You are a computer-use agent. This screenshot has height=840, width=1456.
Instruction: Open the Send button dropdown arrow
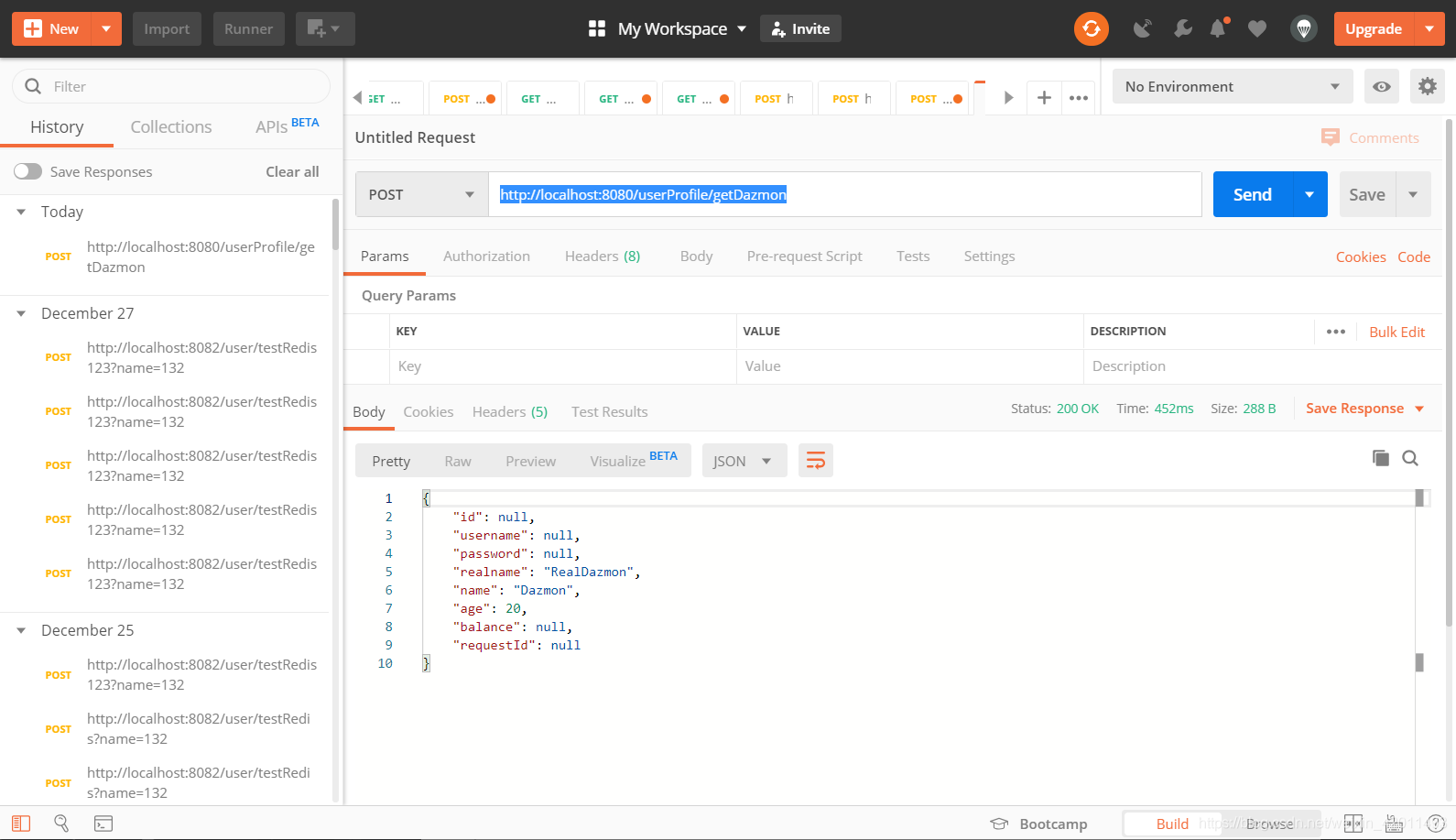[1309, 194]
